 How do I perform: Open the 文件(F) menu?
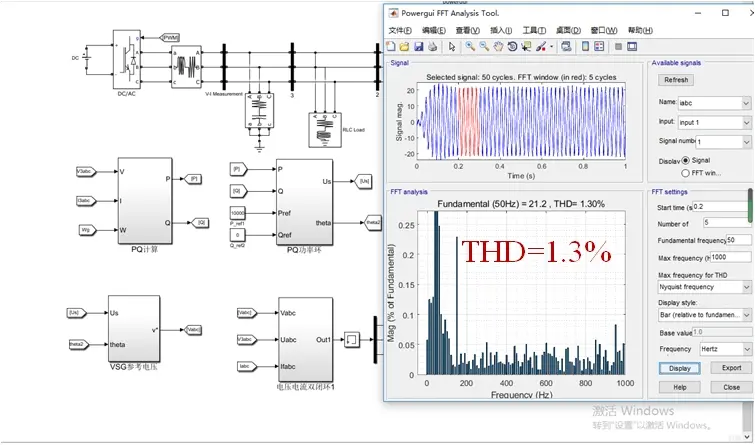400,30
